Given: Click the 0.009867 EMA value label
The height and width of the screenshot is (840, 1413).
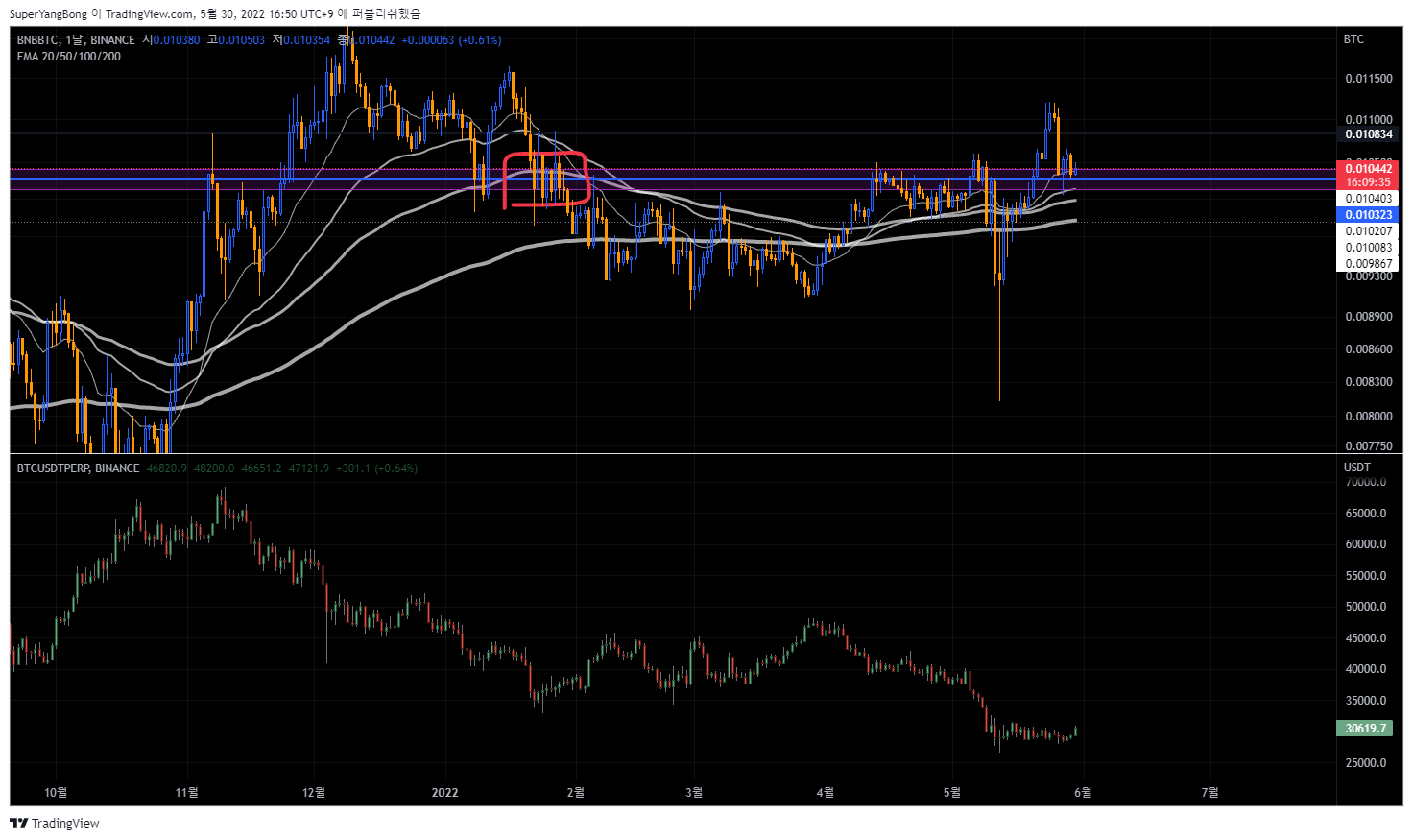Looking at the screenshot, I should 1369,264.
